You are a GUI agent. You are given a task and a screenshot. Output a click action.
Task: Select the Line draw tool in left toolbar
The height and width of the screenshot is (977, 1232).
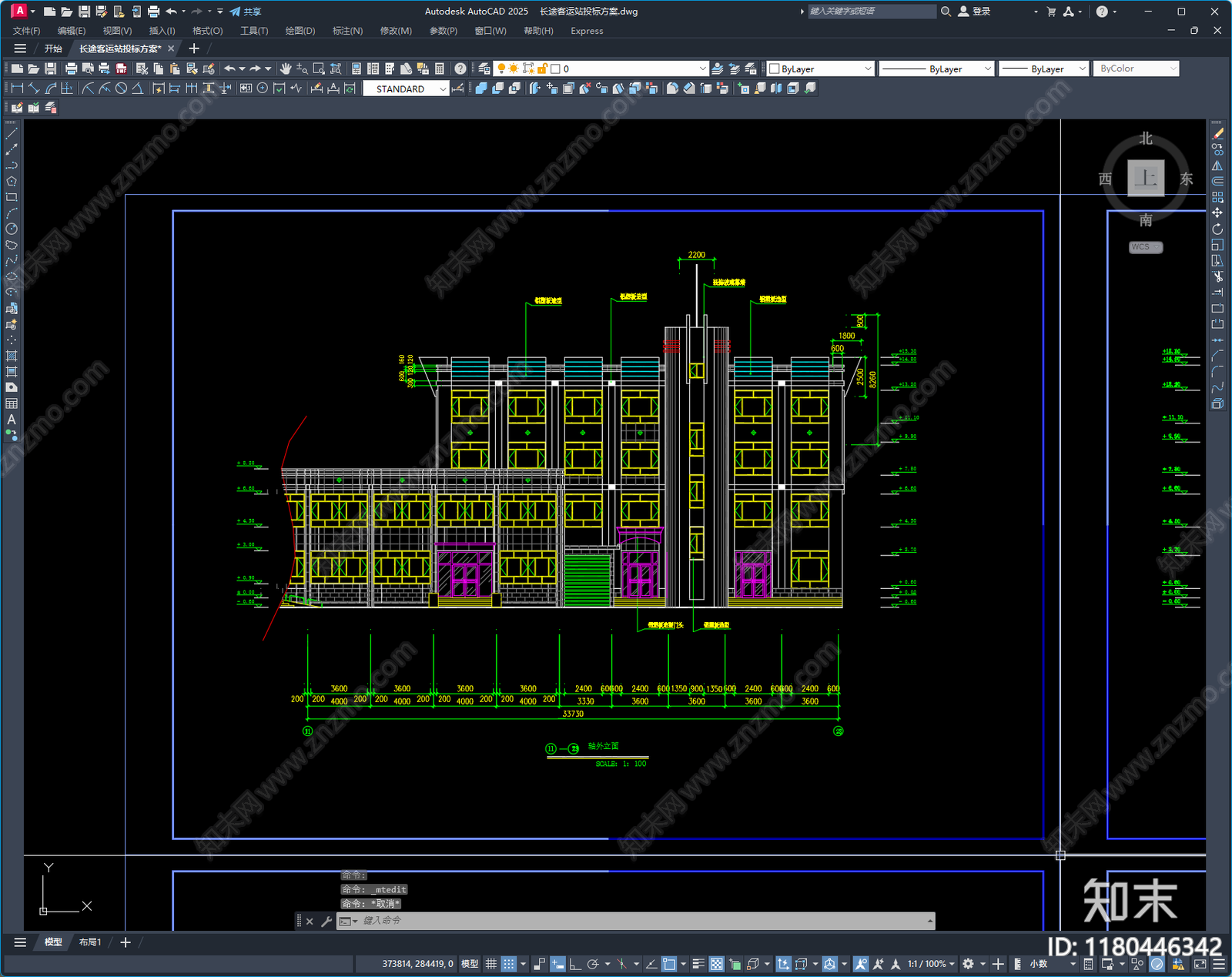tap(12, 134)
